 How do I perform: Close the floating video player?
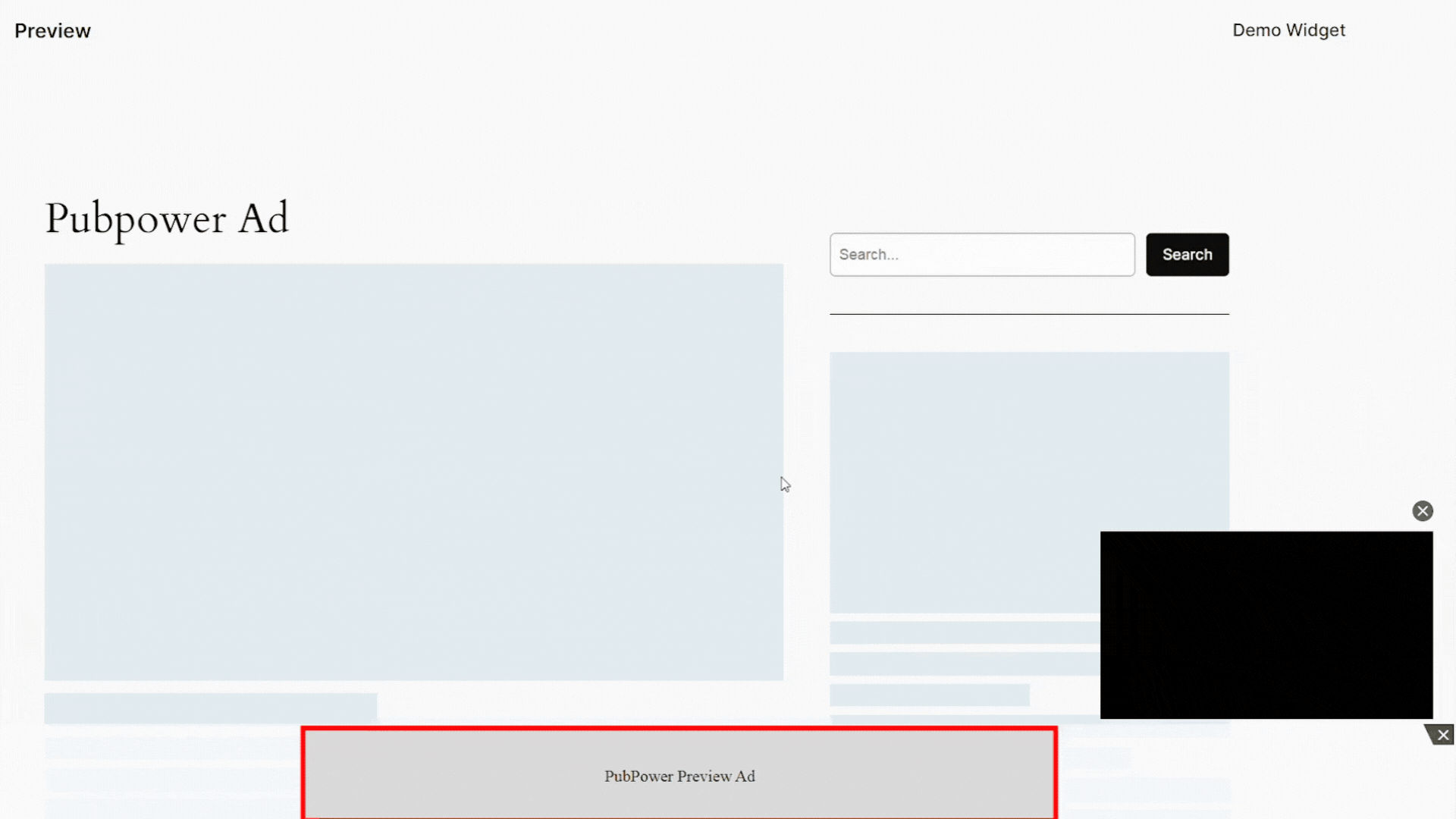tap(1423, 511)
